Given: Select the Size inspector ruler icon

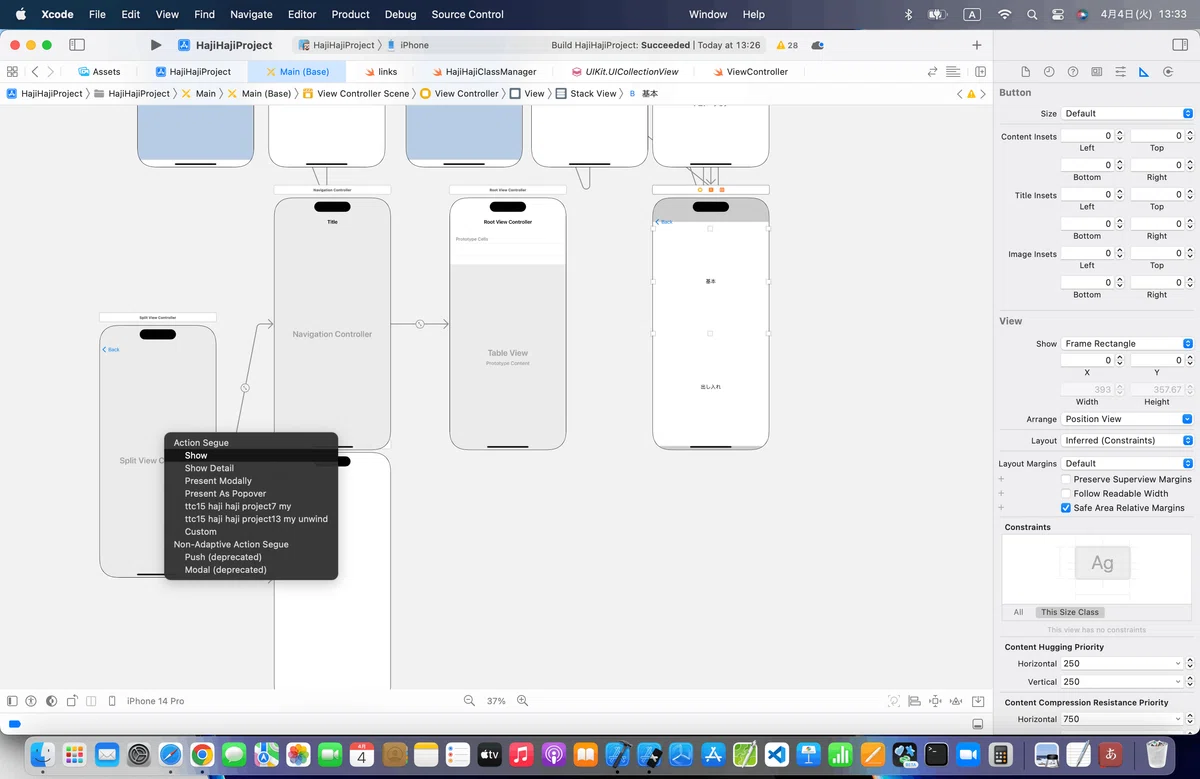Looking at the screenshot, I should pyautogui.click(x=1143, y=72).
